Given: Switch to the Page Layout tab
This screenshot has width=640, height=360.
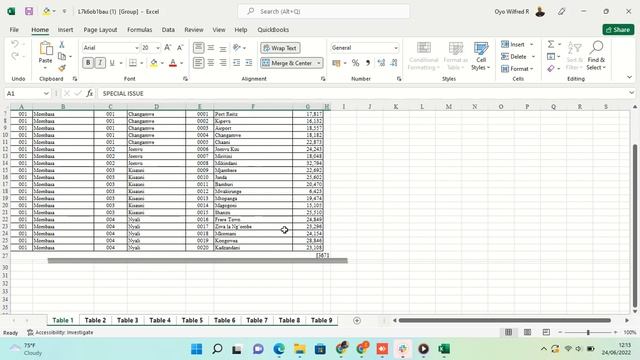Looking at the screenshot, I should (x=100, y=30).
